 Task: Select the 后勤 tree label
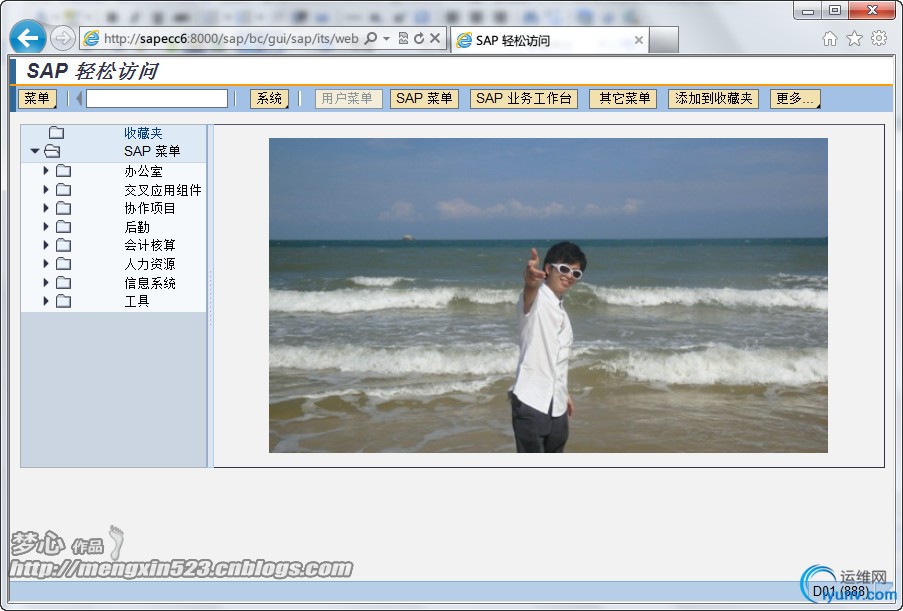tap(137, 227)
